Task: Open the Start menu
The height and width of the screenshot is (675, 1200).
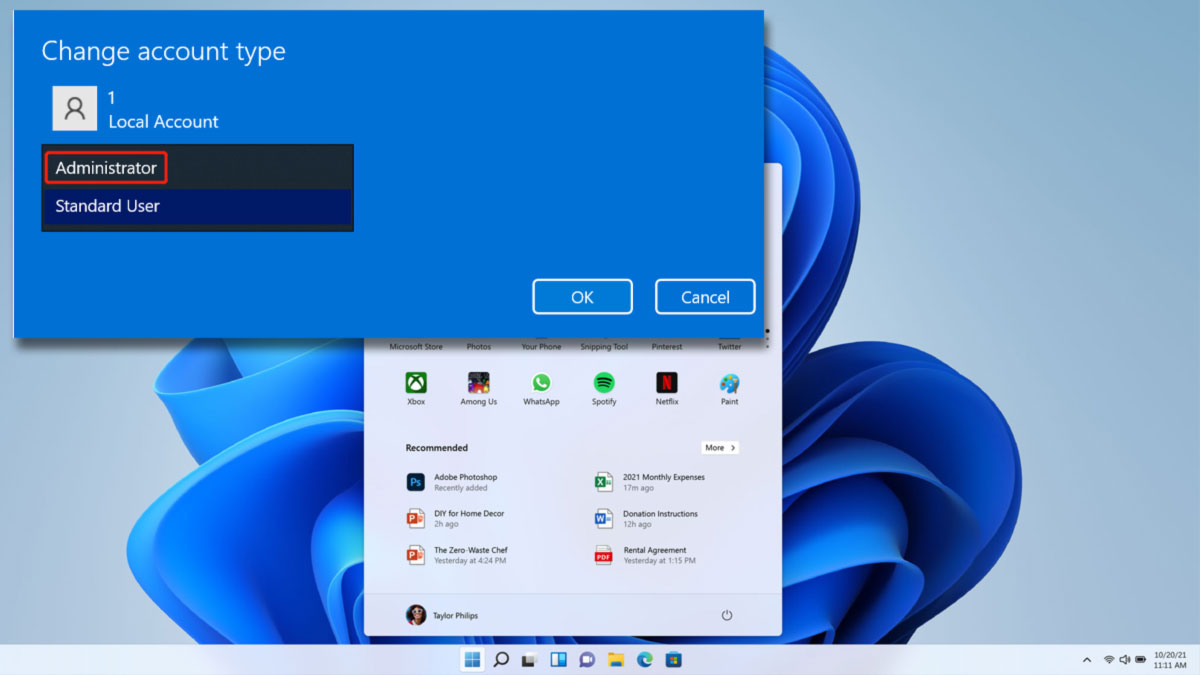Action: pos(470,660)
